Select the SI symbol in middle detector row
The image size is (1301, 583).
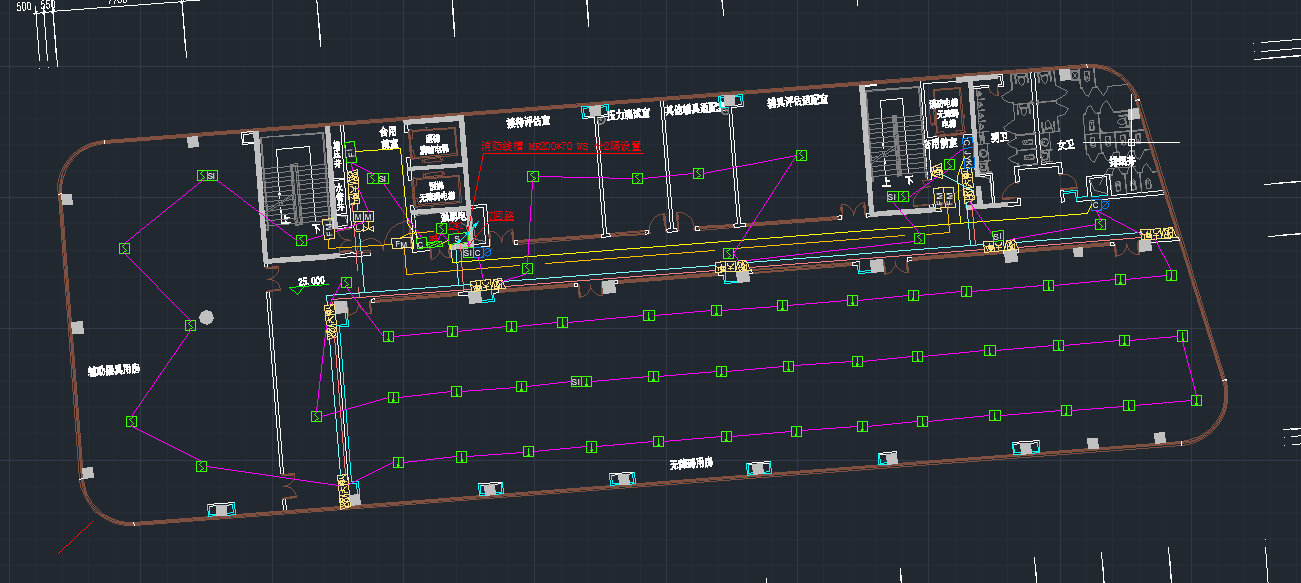(x=579, y=381)
